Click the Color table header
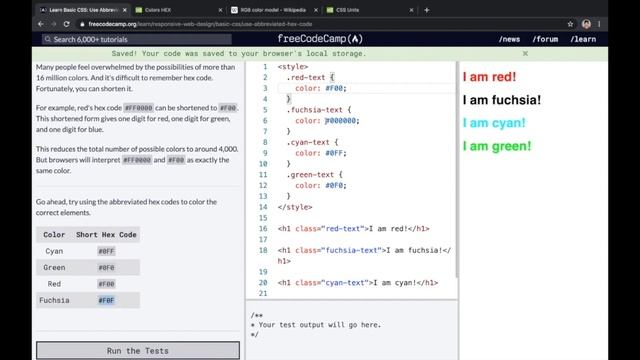Image resolution: width=640 pixels, height=360 pixels. 54,235
